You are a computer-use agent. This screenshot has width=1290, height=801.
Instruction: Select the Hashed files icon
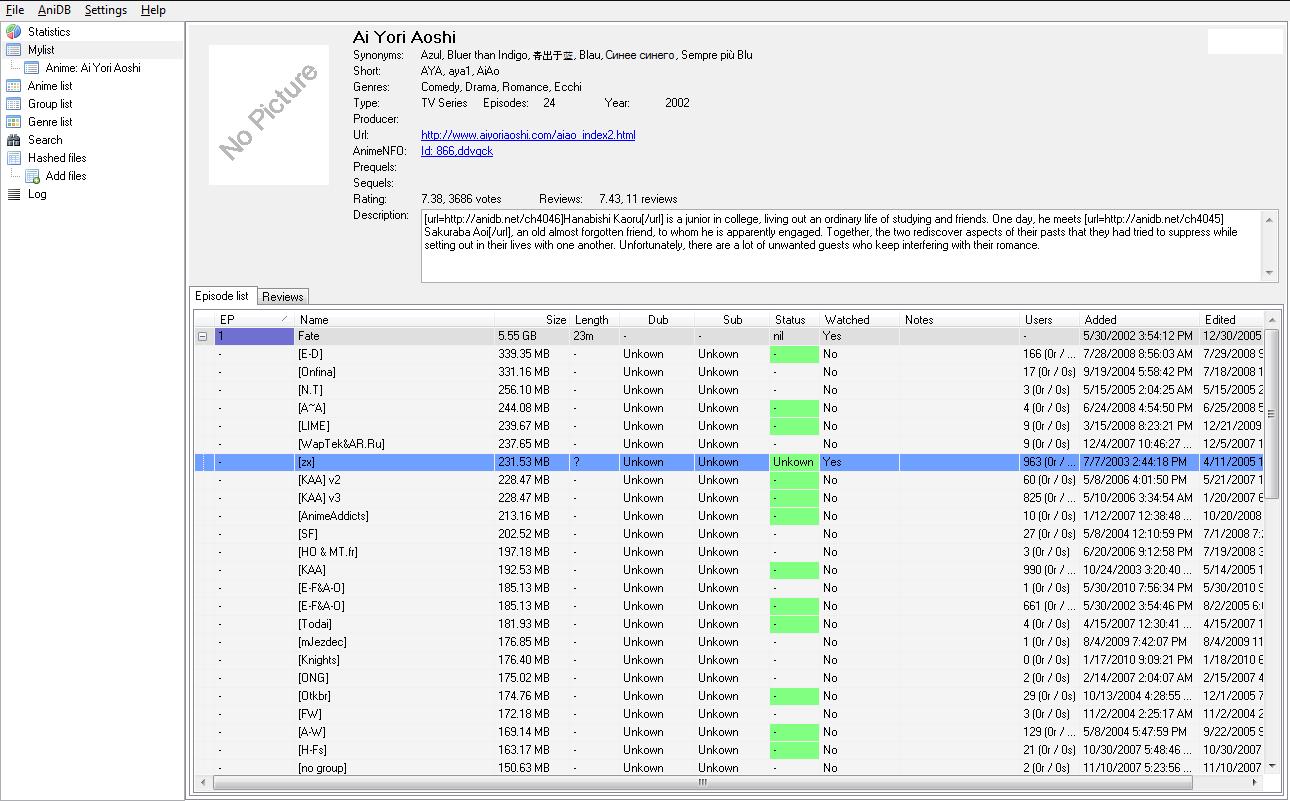[14, 158]
